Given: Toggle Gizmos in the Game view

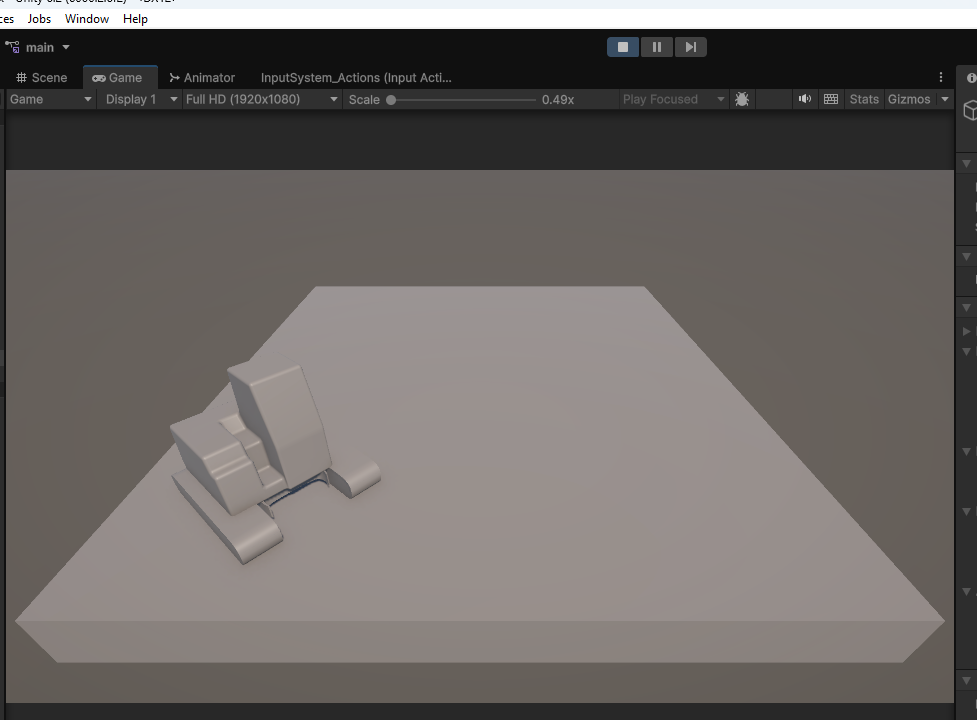Looking at the screenshot, I should pyautogui.click(x=909, y=100).
